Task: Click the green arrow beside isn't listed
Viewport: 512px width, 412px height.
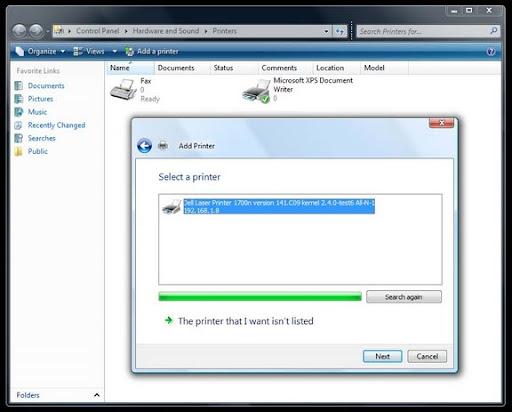Action: tap(169, 321)
